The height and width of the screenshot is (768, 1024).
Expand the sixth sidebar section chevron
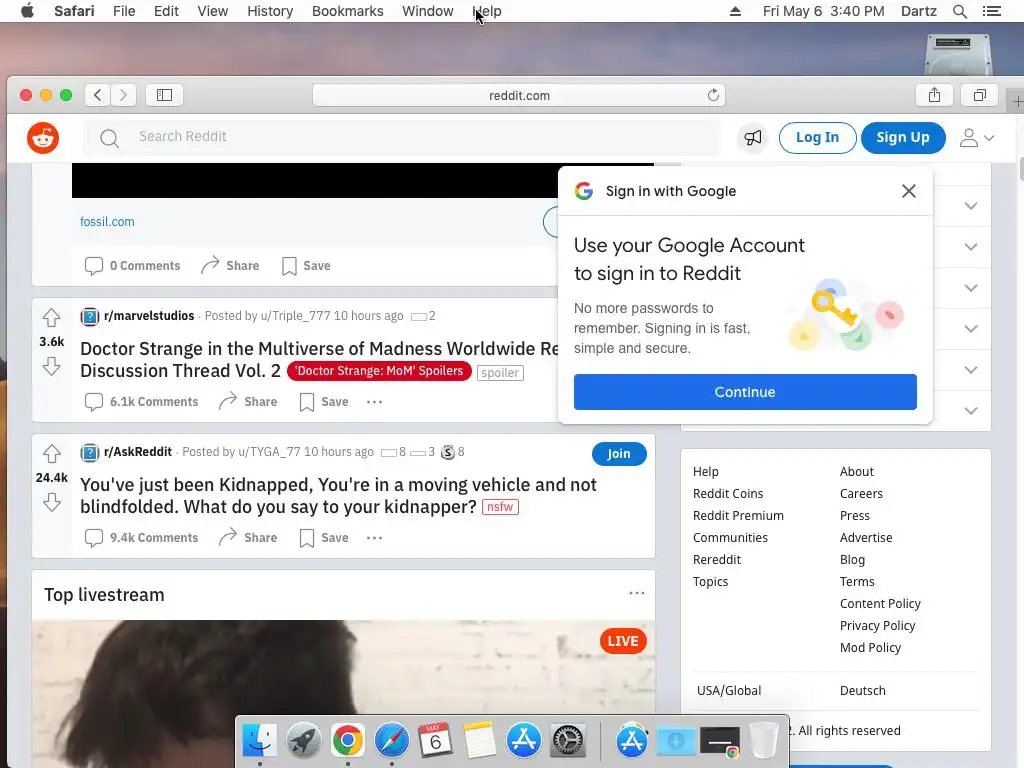pyautogui.click(x=971, y=411)
